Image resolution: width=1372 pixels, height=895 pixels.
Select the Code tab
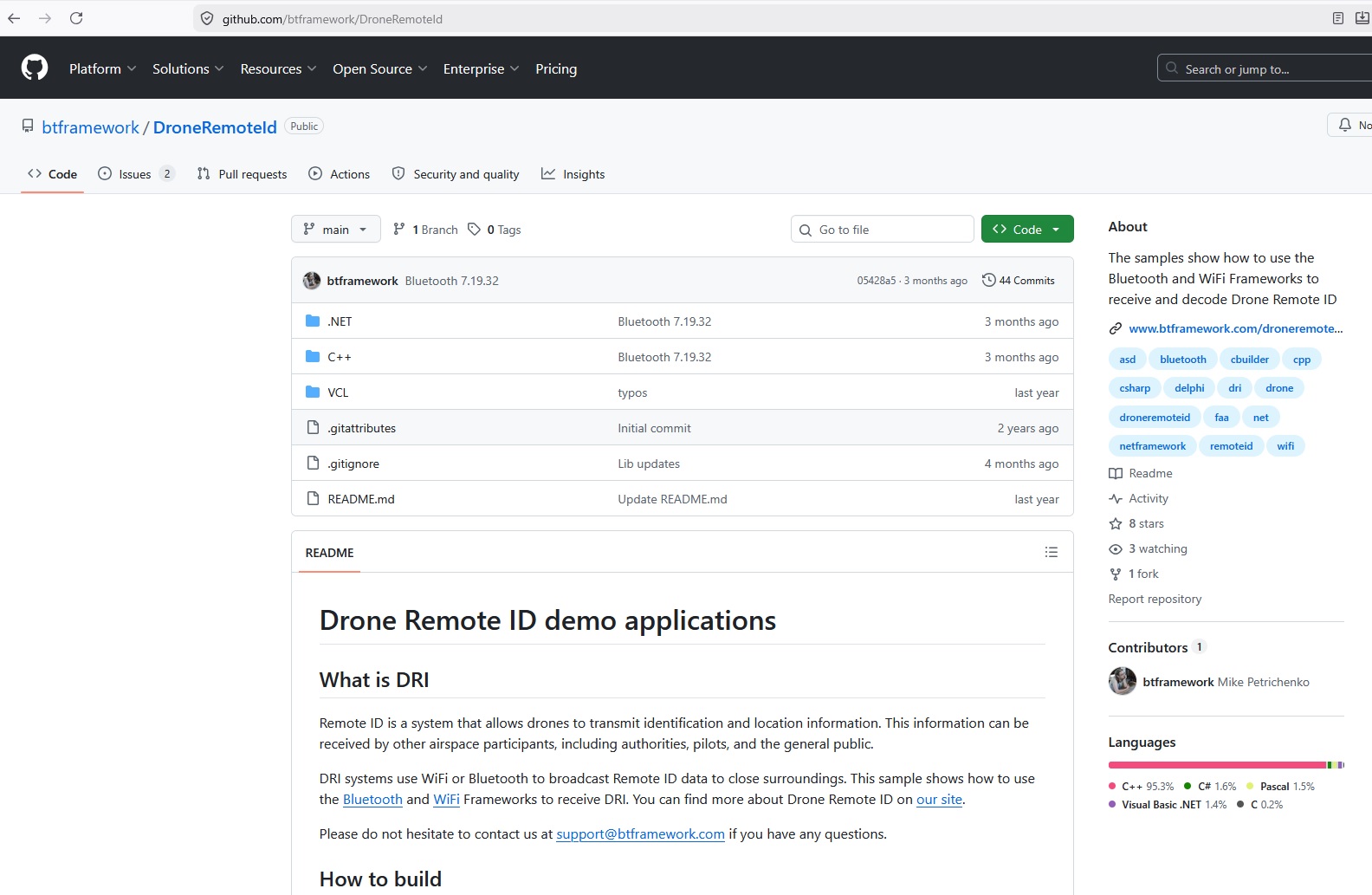coord(52,174)
